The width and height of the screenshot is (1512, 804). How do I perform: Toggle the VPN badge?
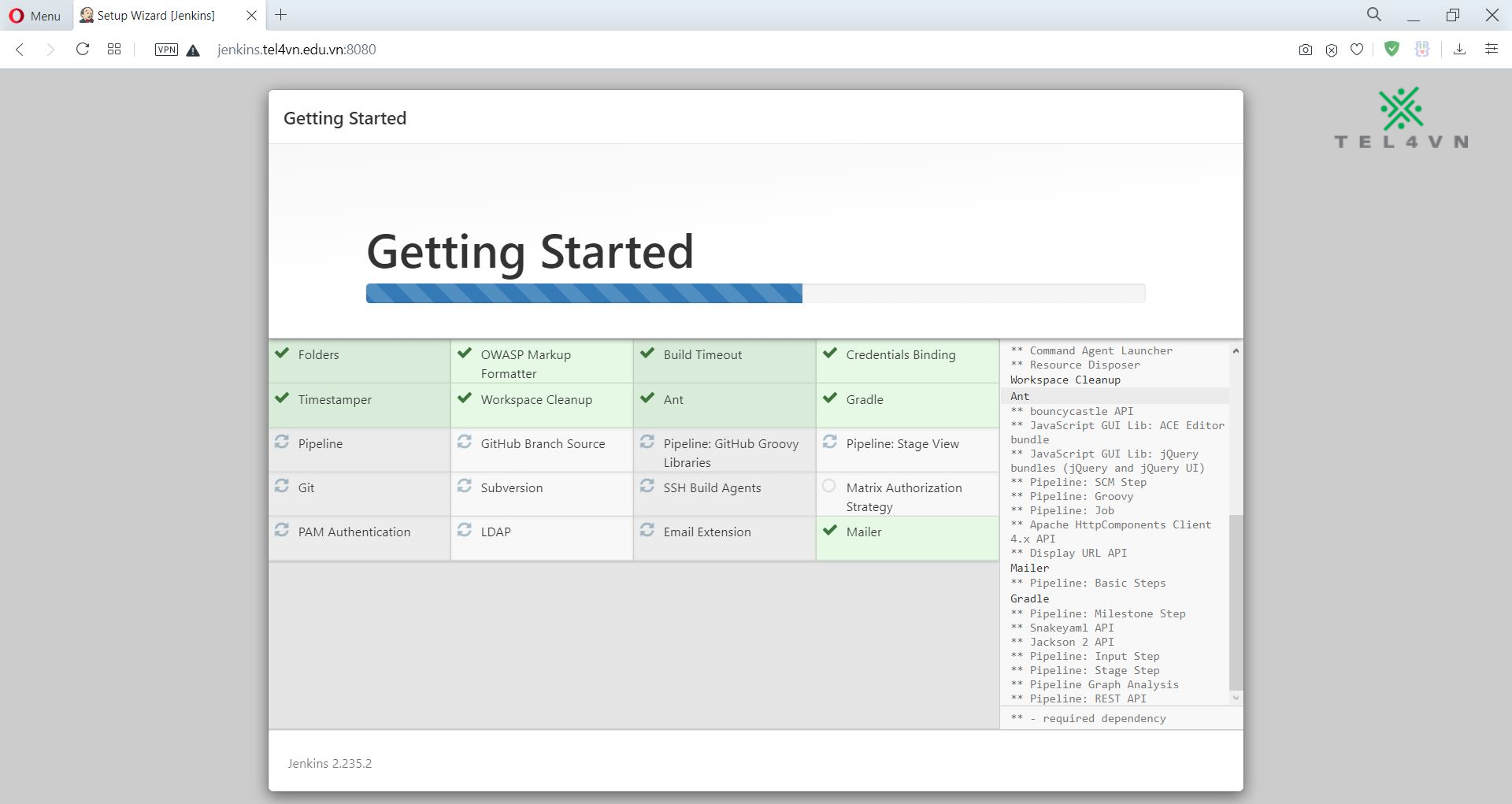tap(166, 50)
